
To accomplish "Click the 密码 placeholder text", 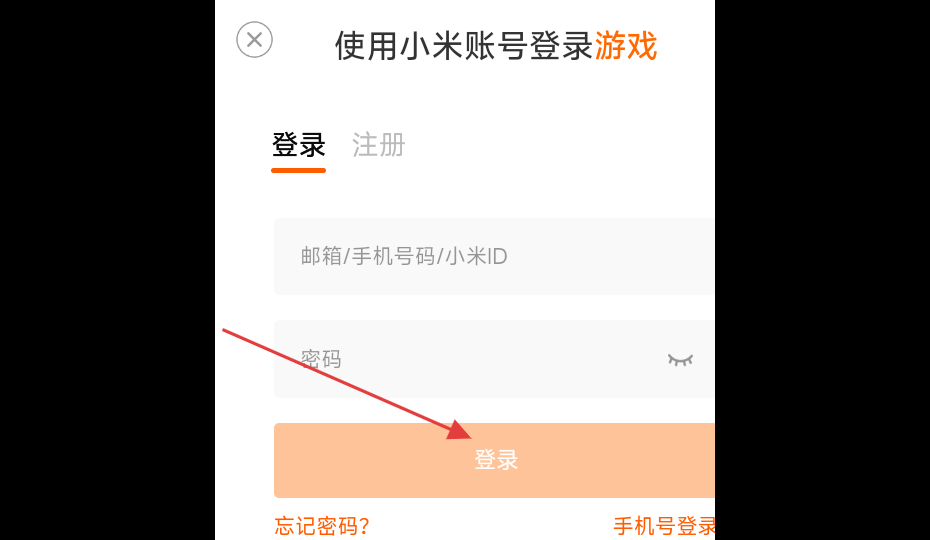I will click(321, 359).
